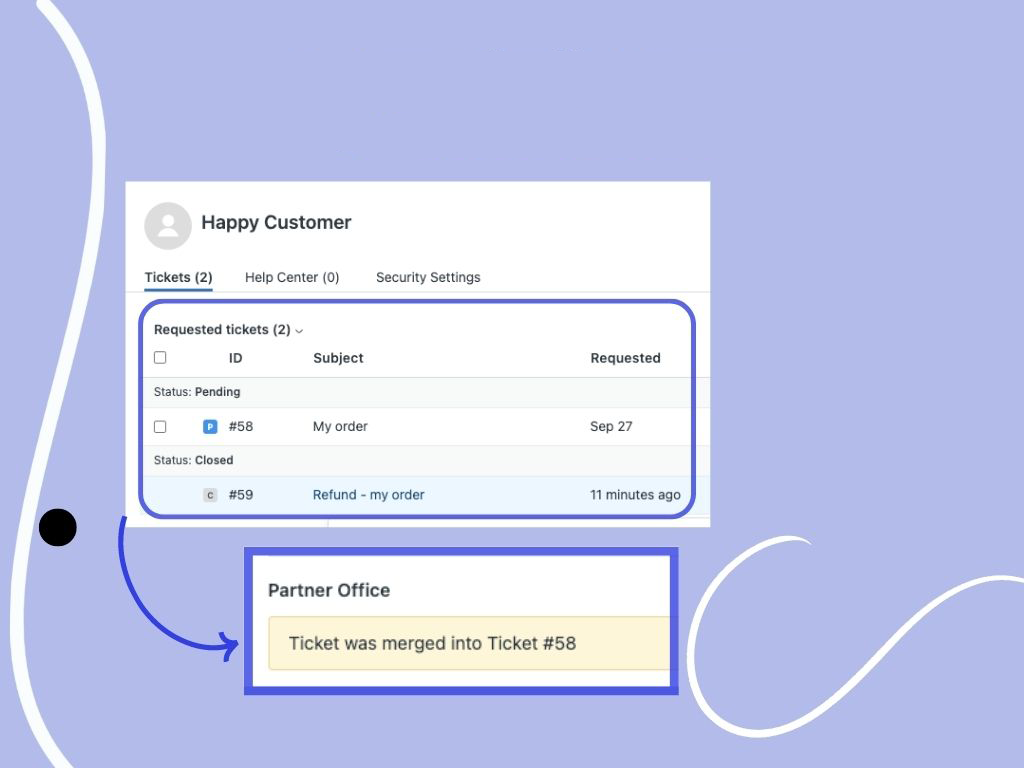Viewport: 1024px width, 768px height.
Task: Switch to the Tickets (2) tab
Action: [178, 278]
